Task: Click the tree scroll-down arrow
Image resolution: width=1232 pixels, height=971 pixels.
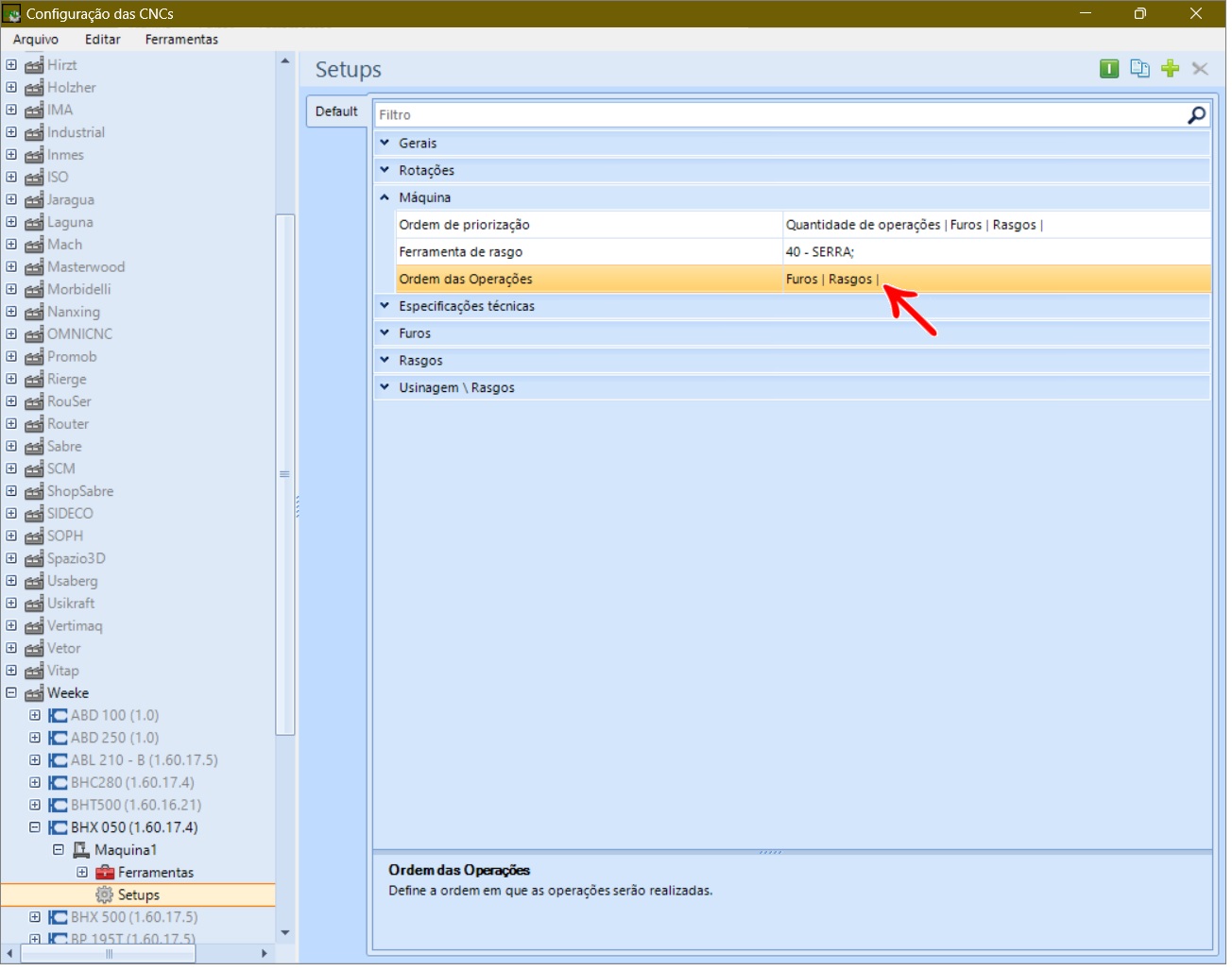Action: [284, 933]
